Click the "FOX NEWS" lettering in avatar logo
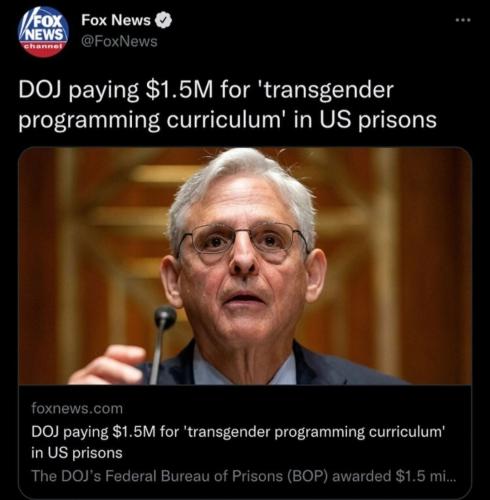The width and height of the screenshot is (490, 500). click(x=44, y=29)
